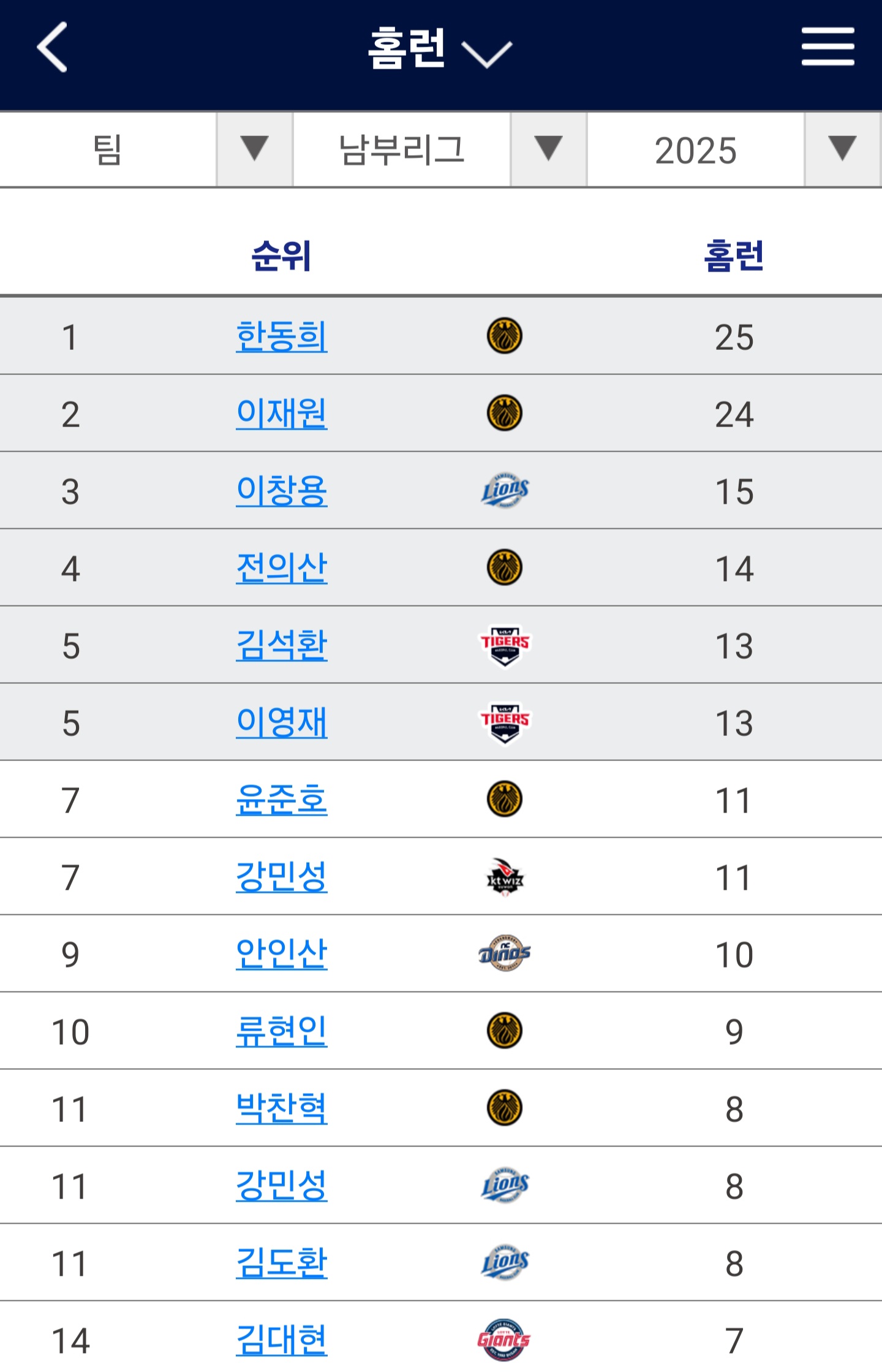This screenshot has height=1372, width=882.
Task: Click Tigers logo in 이영재 row
Action: (505, 722)
